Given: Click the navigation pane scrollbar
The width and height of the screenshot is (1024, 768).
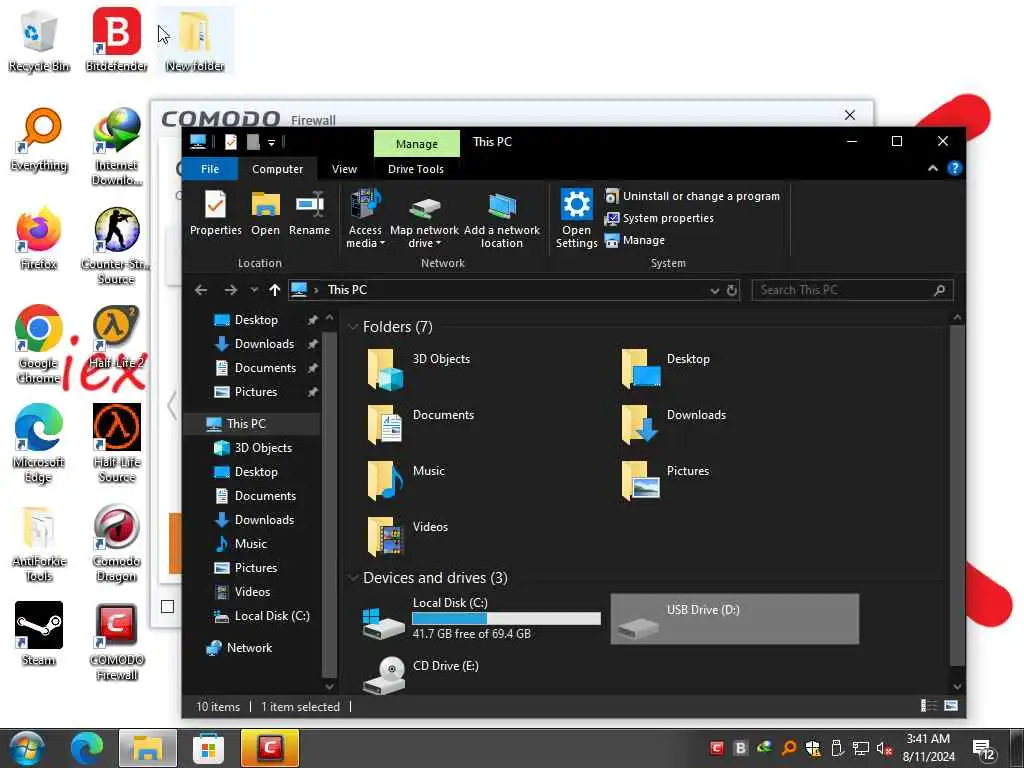Looking at the screenshot, I should 329,503.
